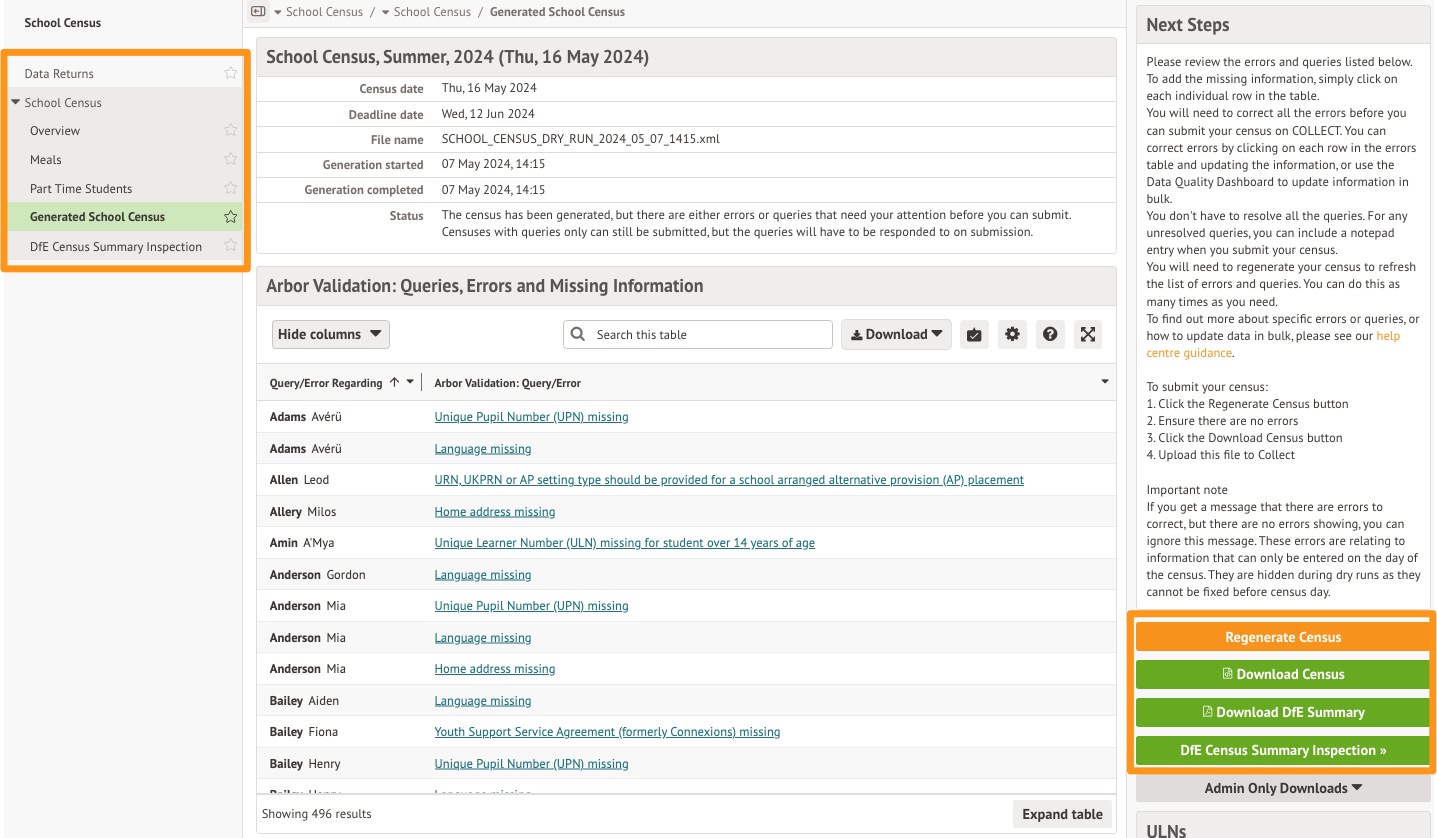This screenshot has width=1437, height=838.
Task: Open table settings gear icon
Action: (1012, 335)
